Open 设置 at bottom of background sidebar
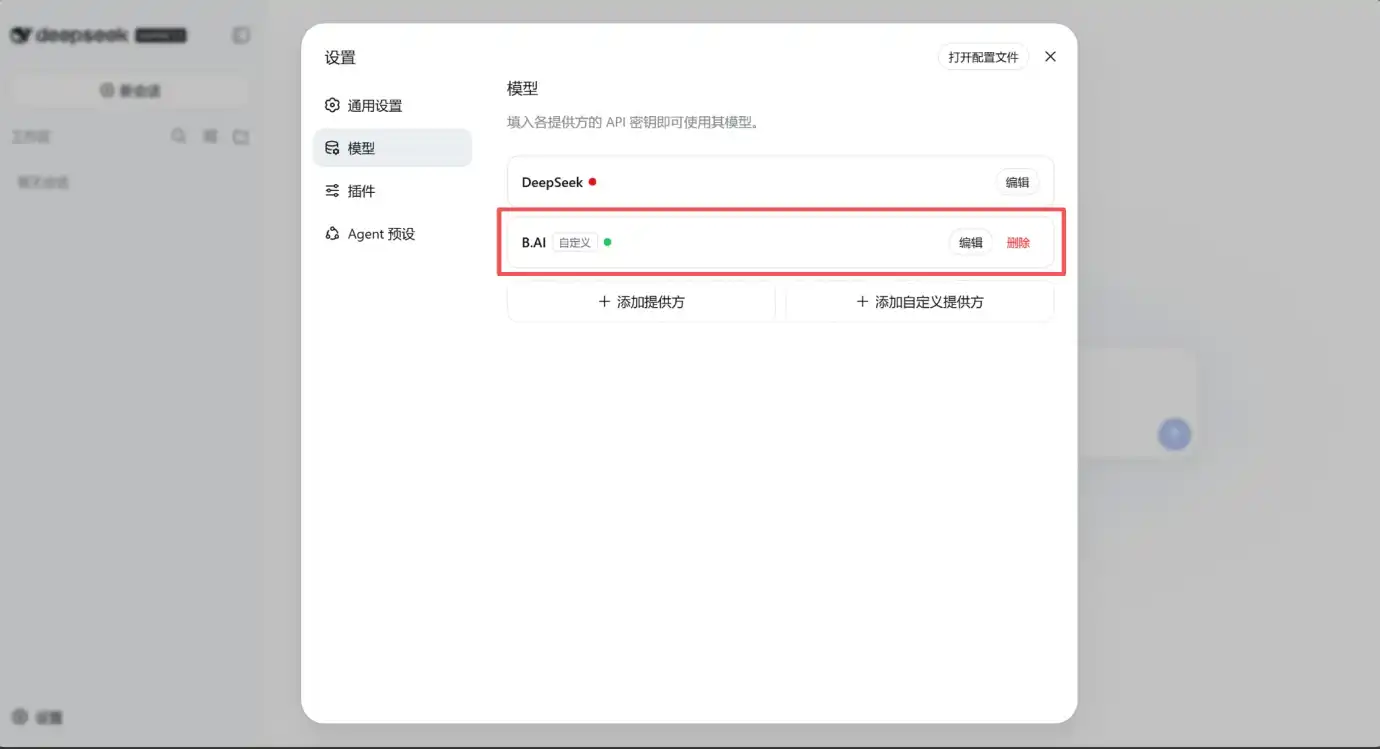The image size is (1380, 749). pyautogui.click(x=38, y=717)
